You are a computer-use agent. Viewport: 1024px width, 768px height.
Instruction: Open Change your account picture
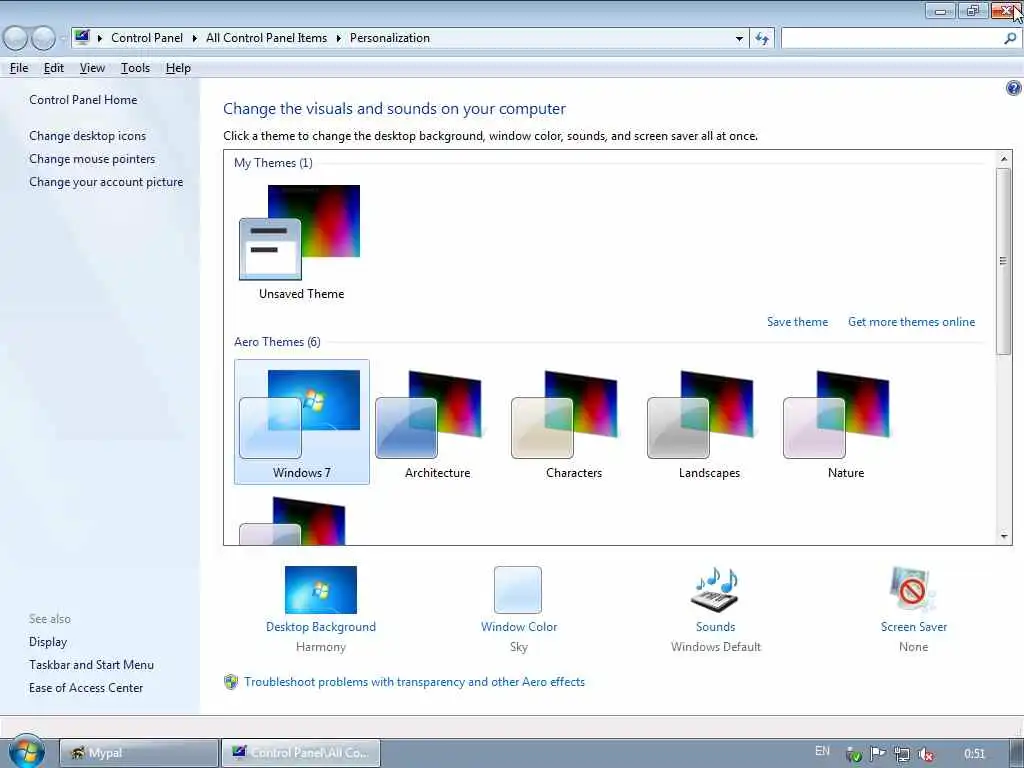pyautogui.click(x=106, y=182)
